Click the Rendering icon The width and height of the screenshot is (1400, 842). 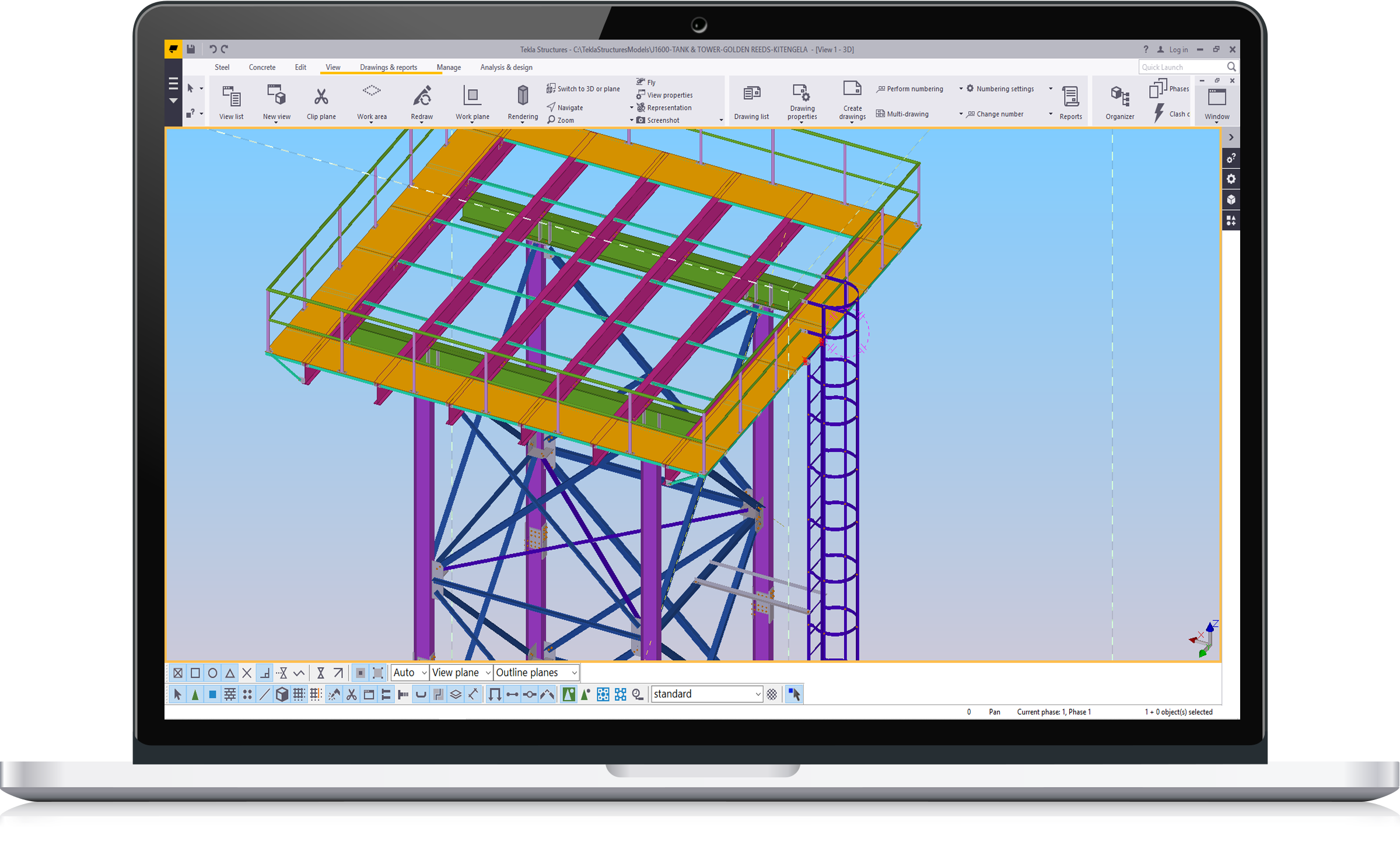coord(523,96)
